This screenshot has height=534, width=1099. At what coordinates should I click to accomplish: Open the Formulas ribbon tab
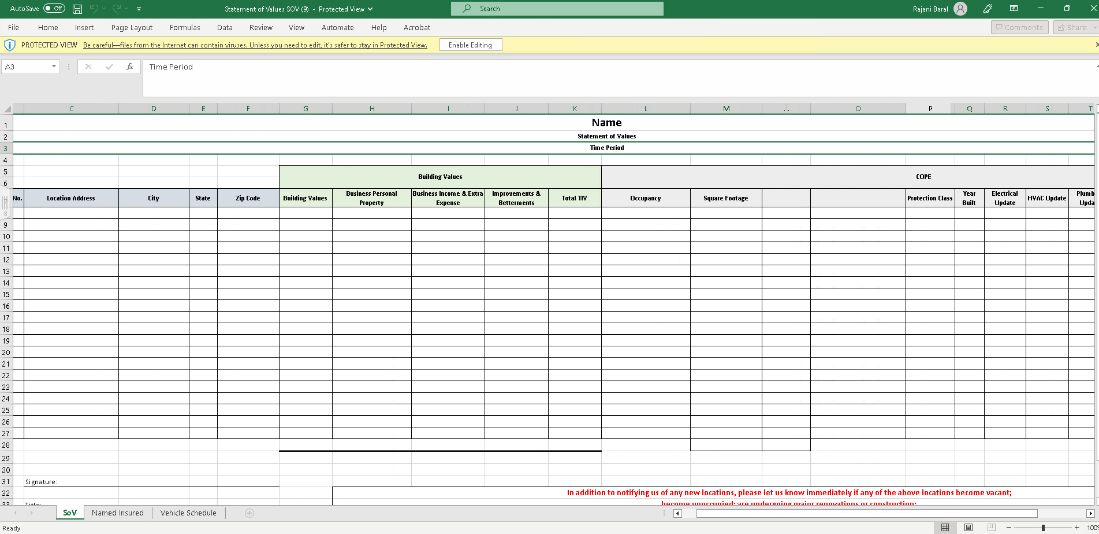[x=185, y=28]
